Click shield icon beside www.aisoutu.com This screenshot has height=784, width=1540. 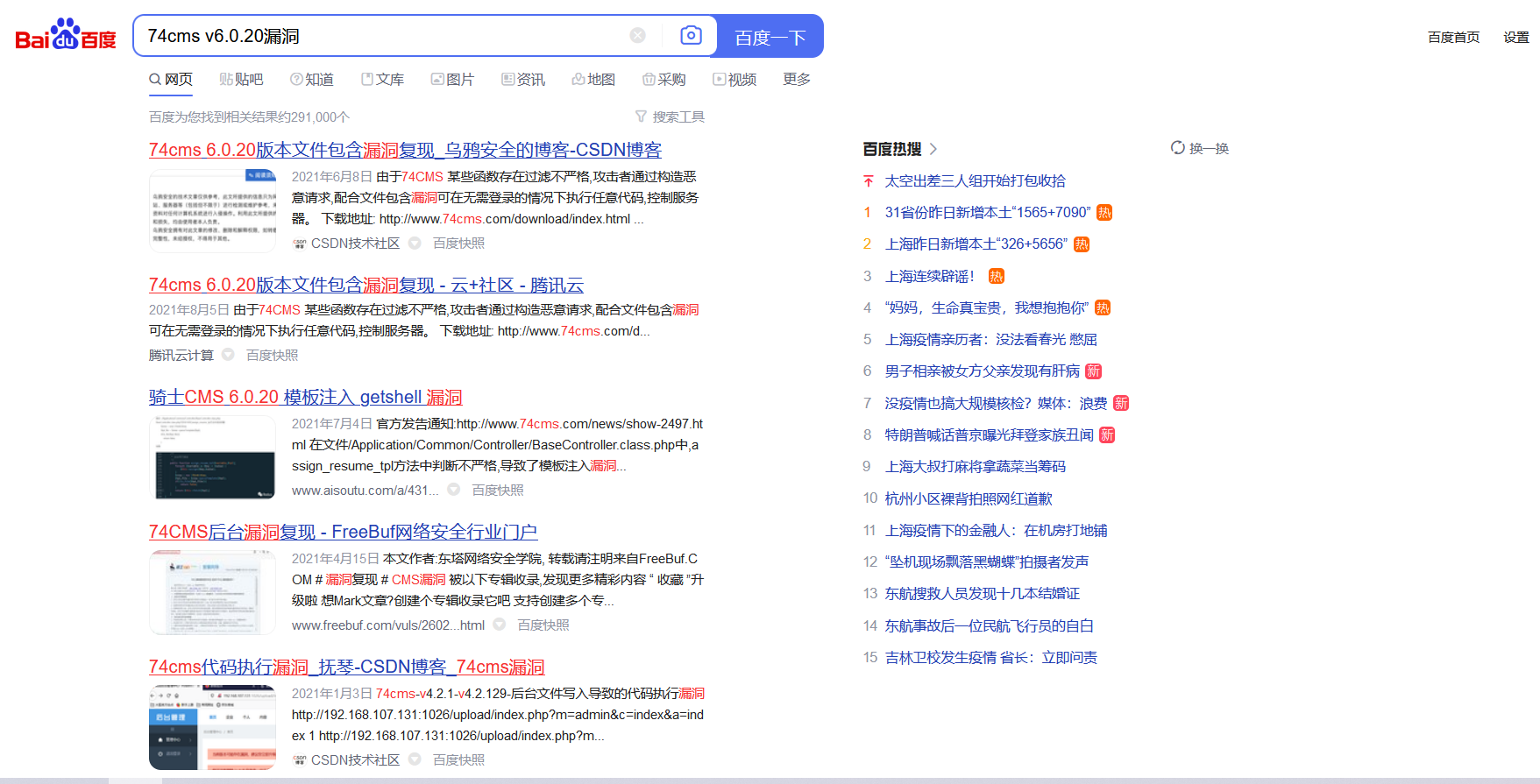click(x=454, y=490)
